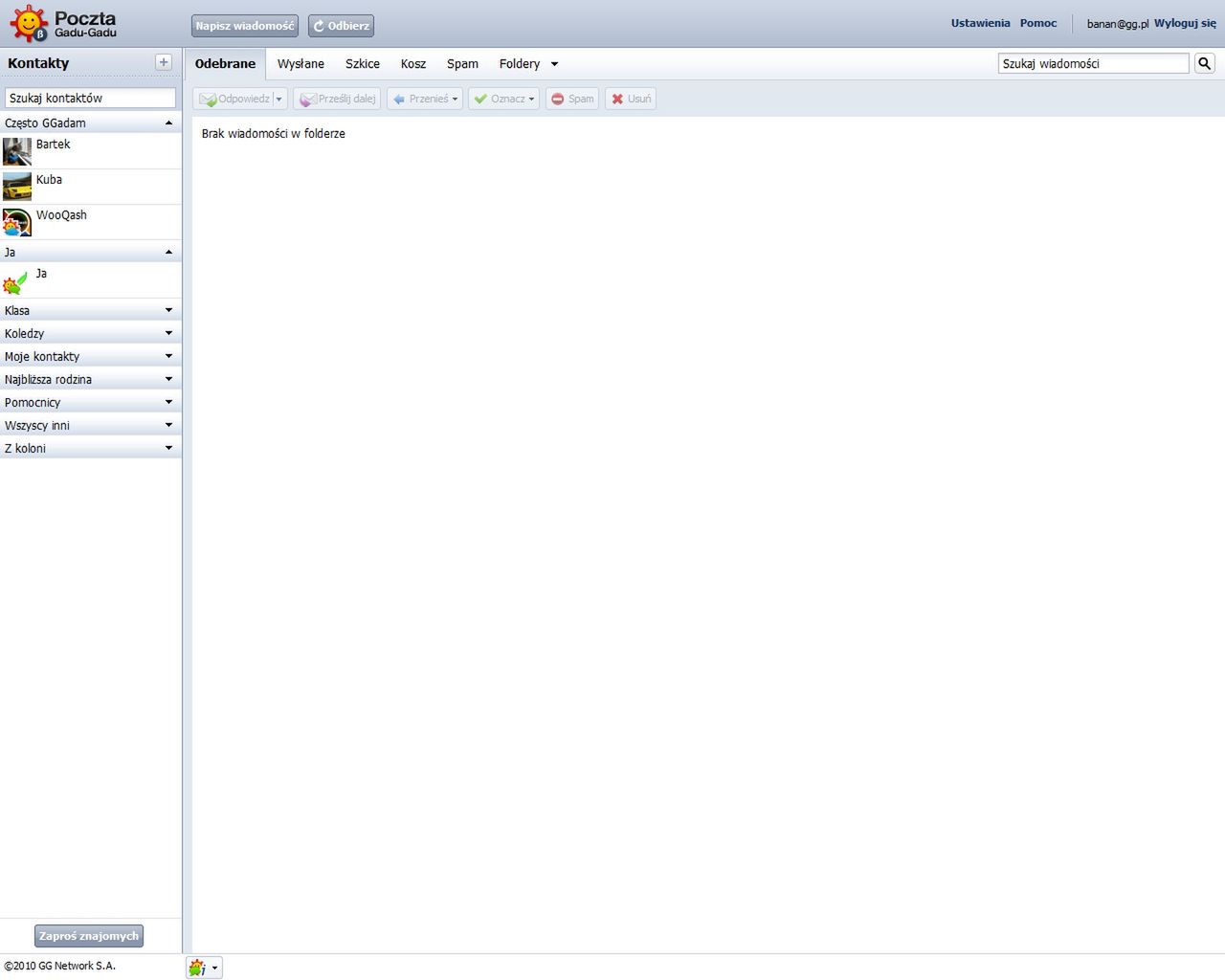Expand the Najbliższa rodzina group
Screen dimensions: 1225x980
pyautogui.click(x=90, y=379)
